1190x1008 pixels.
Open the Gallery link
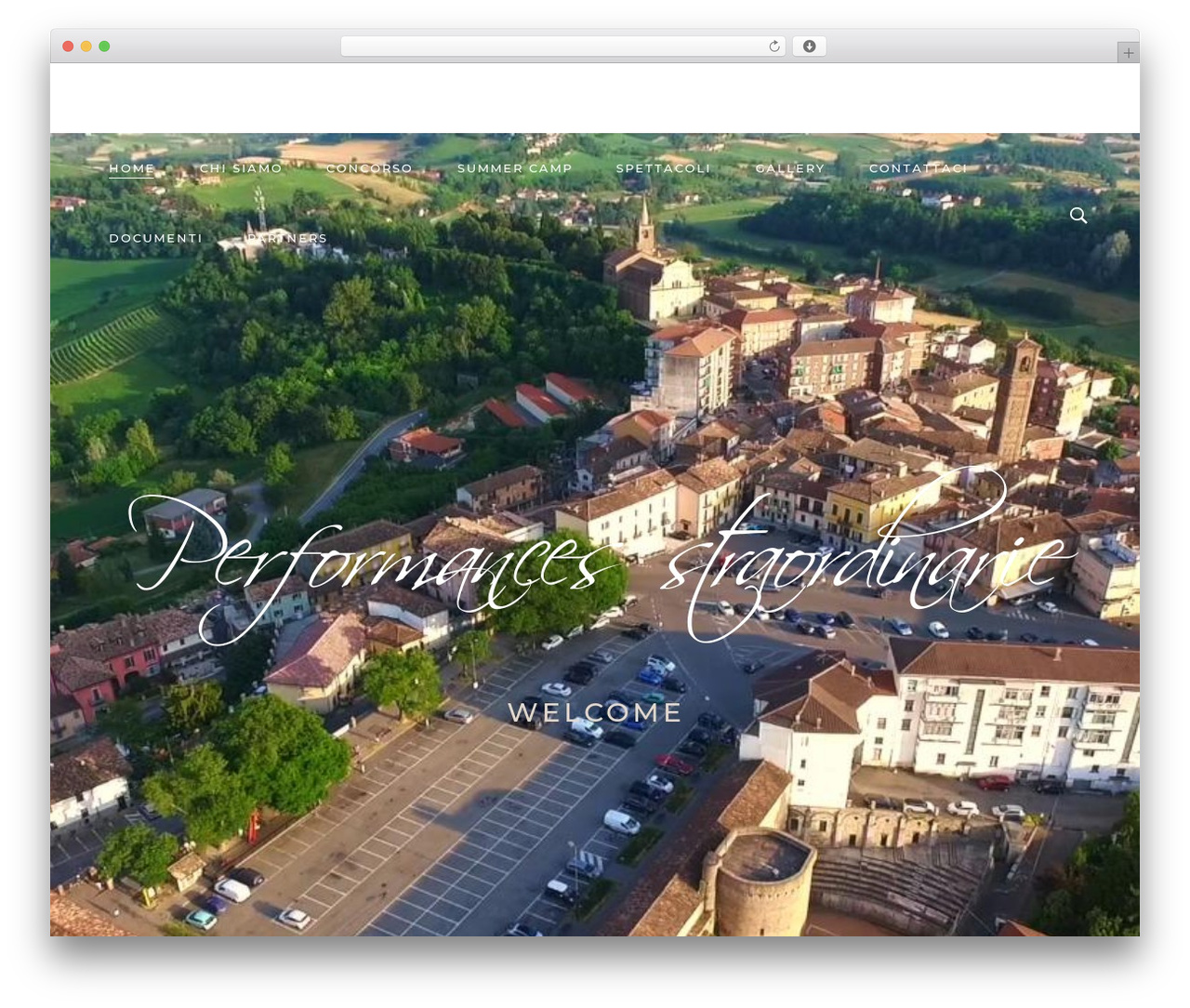click(790, 168)
